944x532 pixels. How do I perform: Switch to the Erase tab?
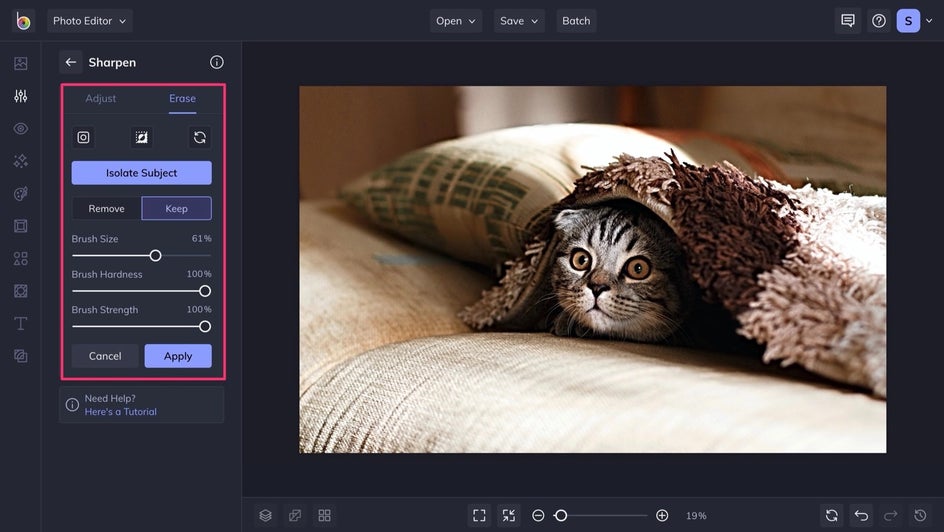click(x=182, y=99)
